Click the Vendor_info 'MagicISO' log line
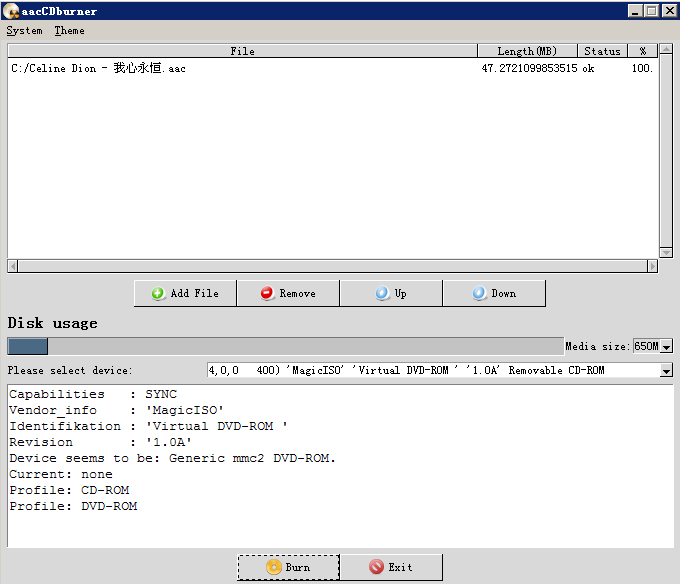Screen dimensions: 680x584 point(116,410)
